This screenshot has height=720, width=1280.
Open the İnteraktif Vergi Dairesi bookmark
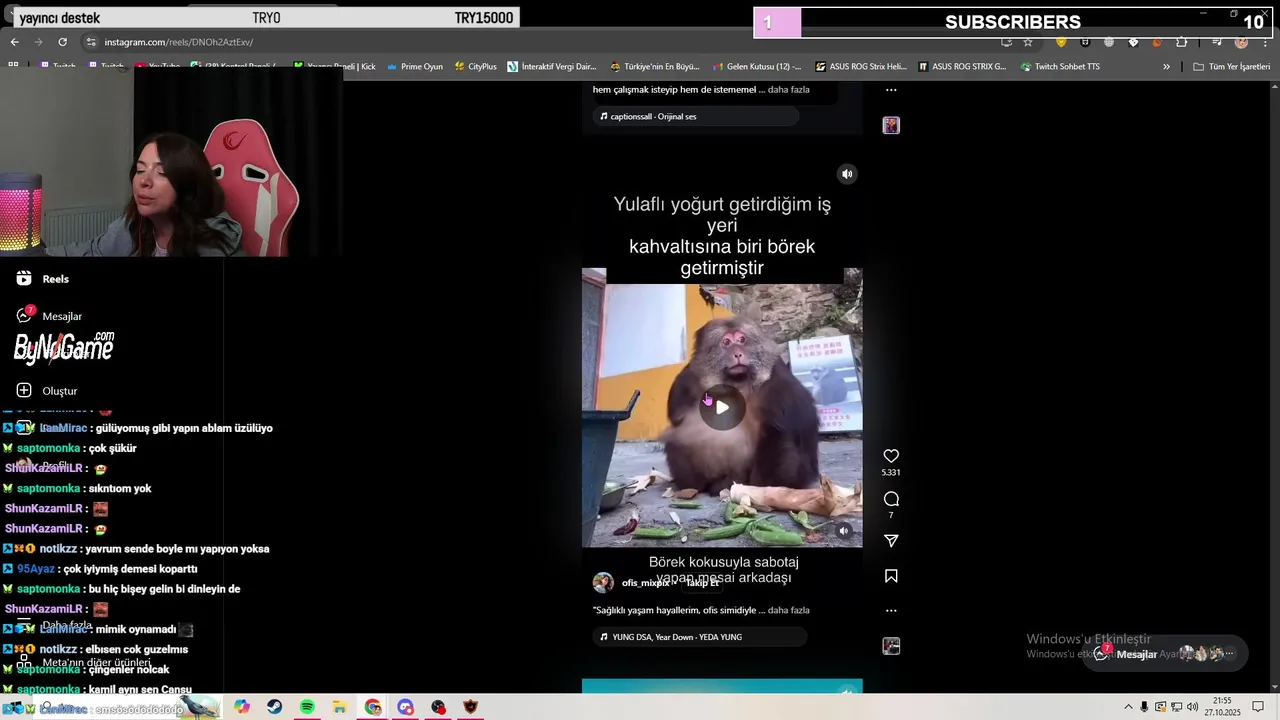coord(551,67)
